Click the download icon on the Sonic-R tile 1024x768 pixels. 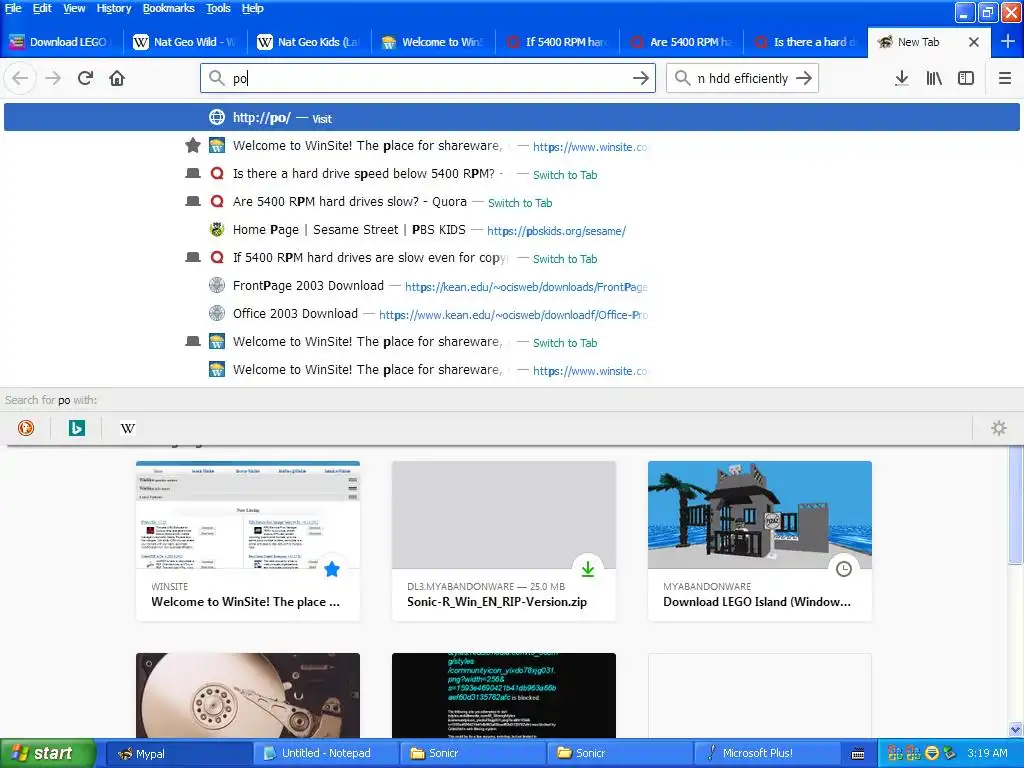pos(588,569)
